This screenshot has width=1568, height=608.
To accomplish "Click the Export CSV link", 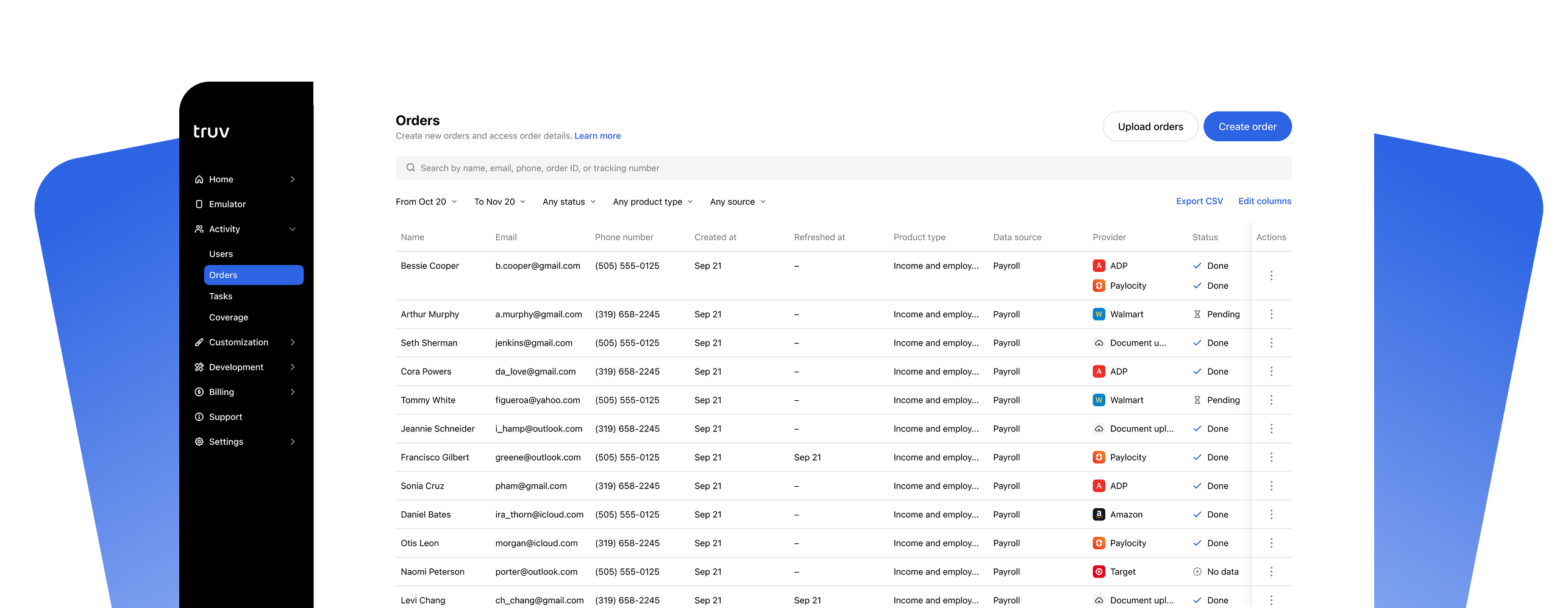I will click(x=1199, y=201).
